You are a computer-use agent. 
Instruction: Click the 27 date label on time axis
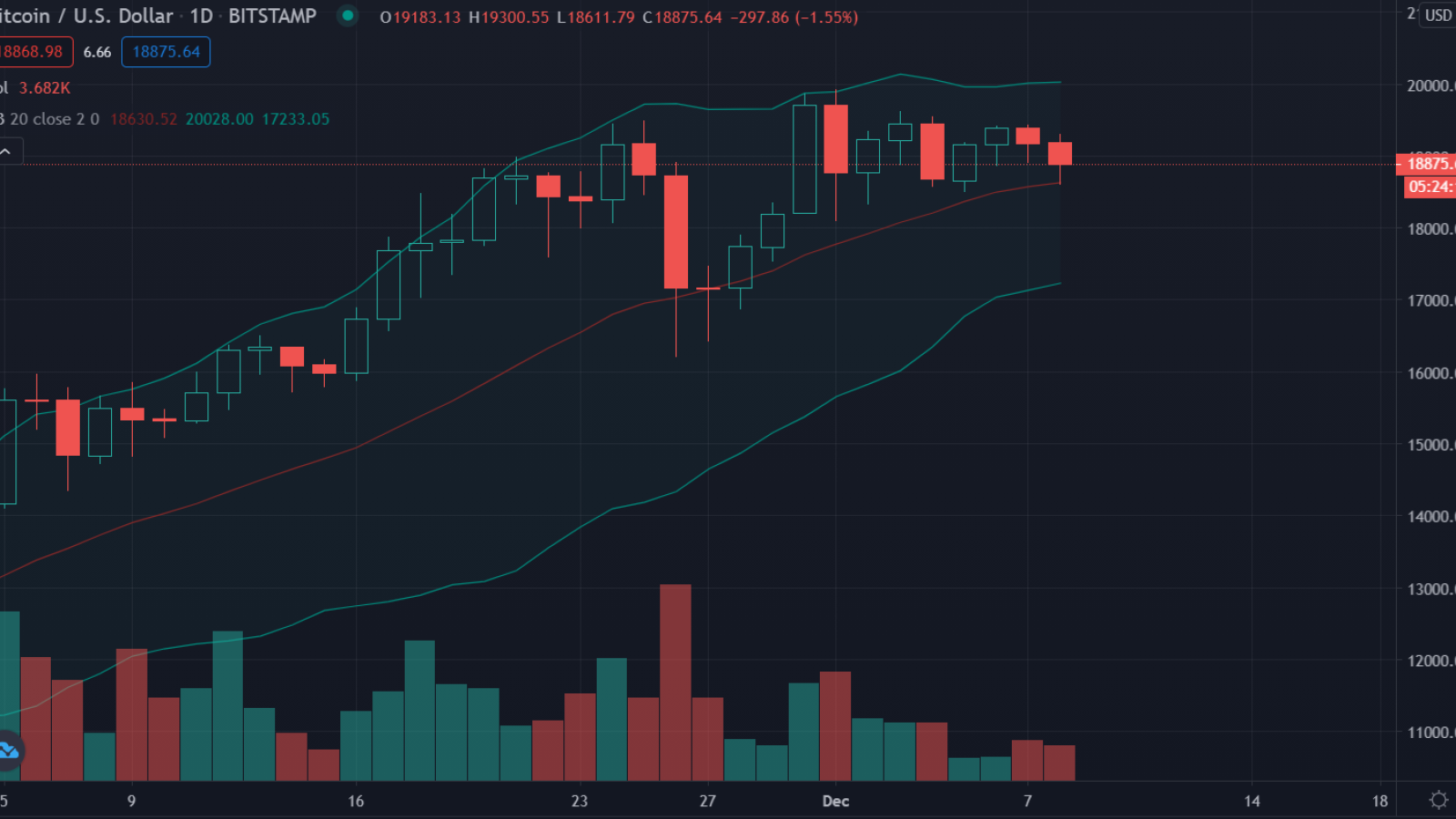[708, 801]
